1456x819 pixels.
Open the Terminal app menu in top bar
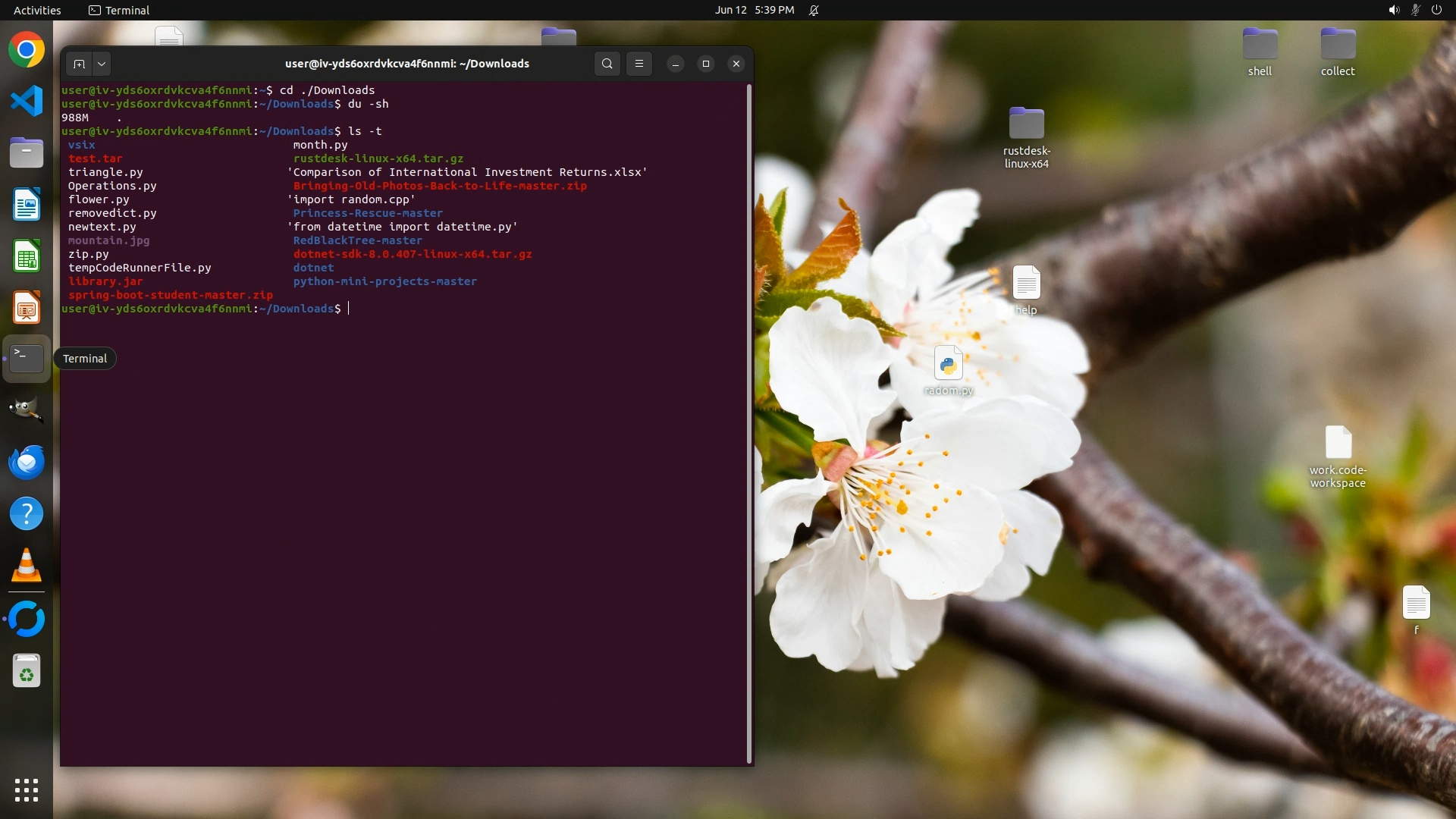pos(119,10)
